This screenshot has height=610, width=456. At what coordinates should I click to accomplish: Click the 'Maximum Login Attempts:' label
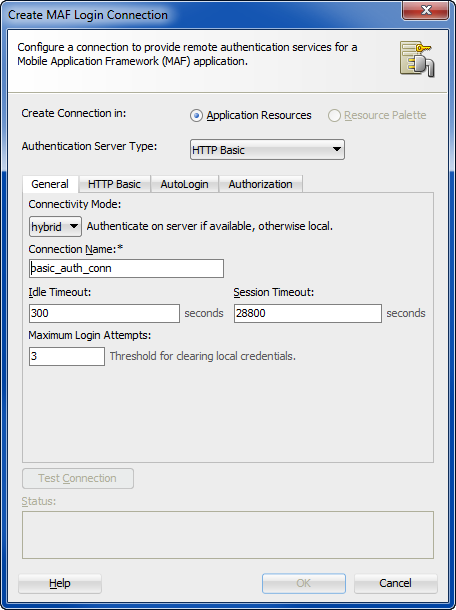click(x=90, y=335)
